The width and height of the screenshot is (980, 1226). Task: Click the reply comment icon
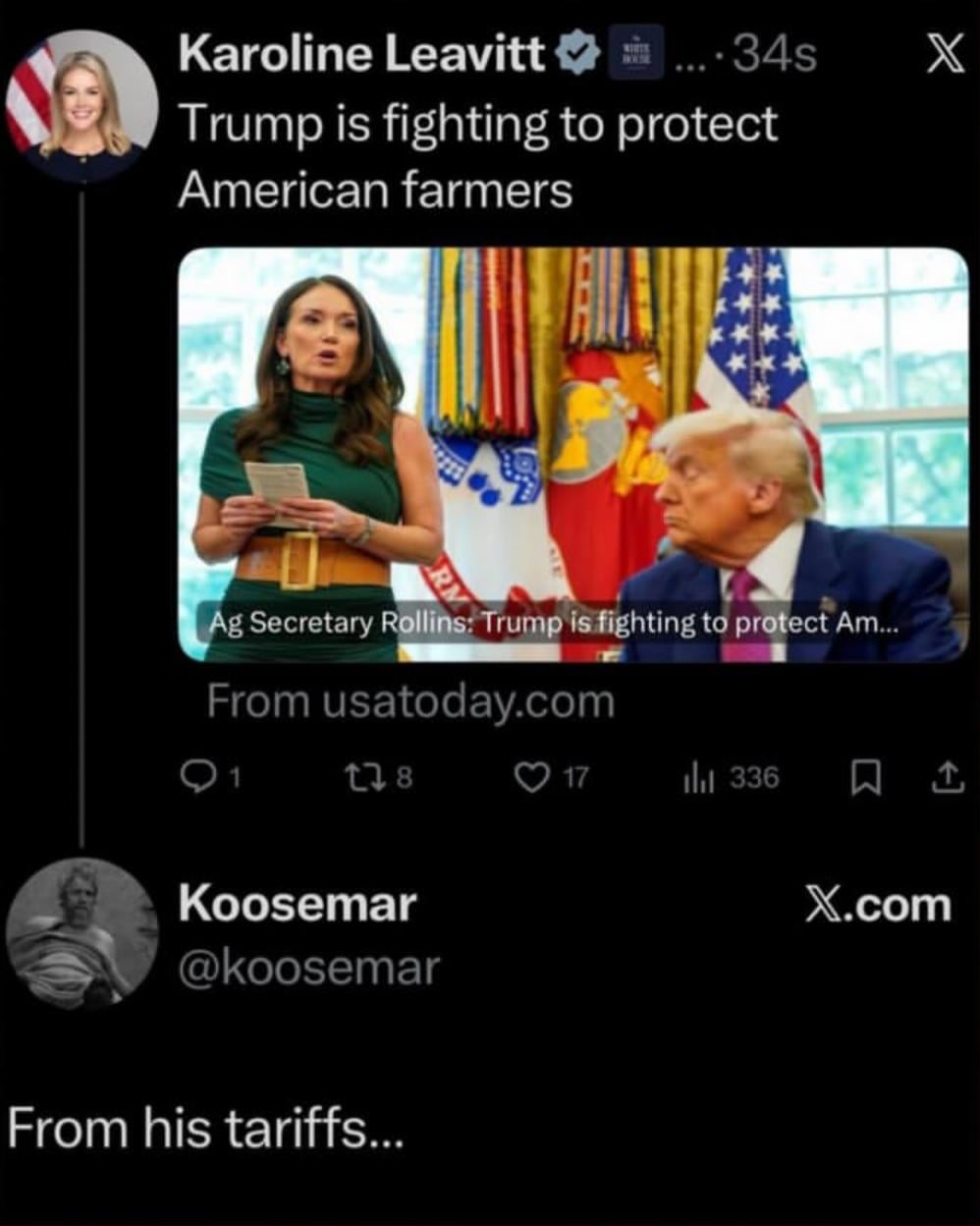point(197,778)
